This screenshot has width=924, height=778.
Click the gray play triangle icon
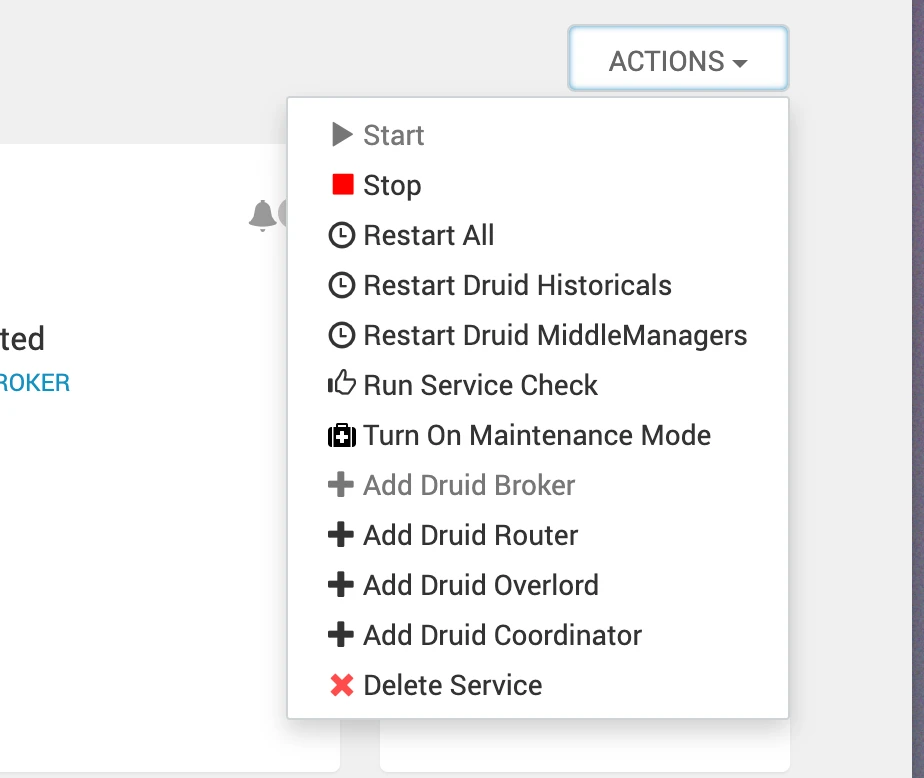pos(342,134)
